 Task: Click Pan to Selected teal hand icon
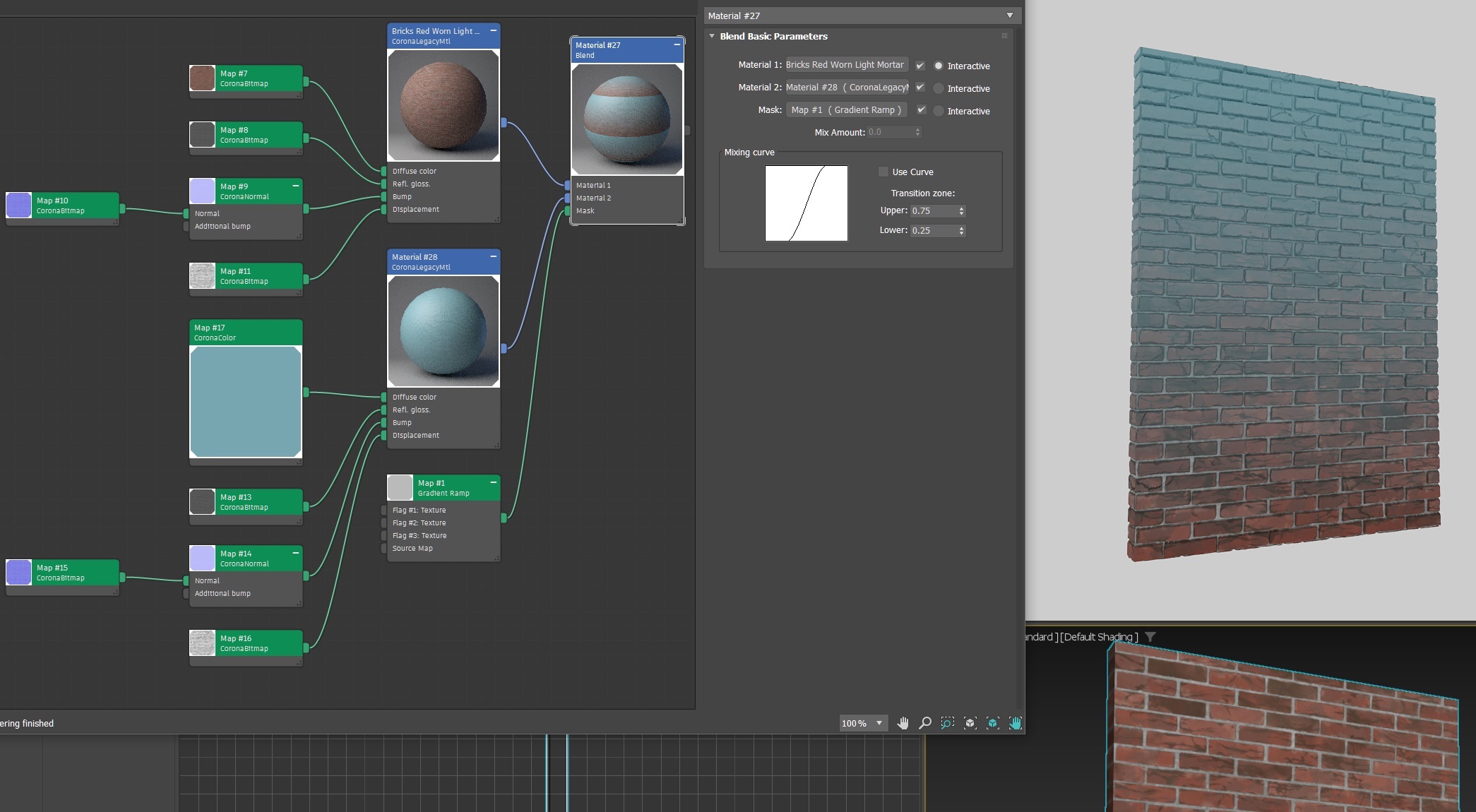point(1015,723)
